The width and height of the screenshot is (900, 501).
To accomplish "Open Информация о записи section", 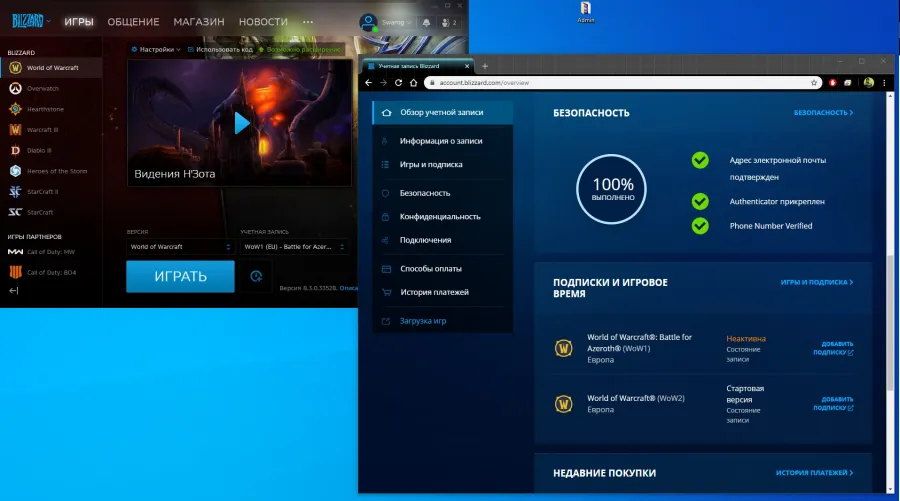I will 443,141.
